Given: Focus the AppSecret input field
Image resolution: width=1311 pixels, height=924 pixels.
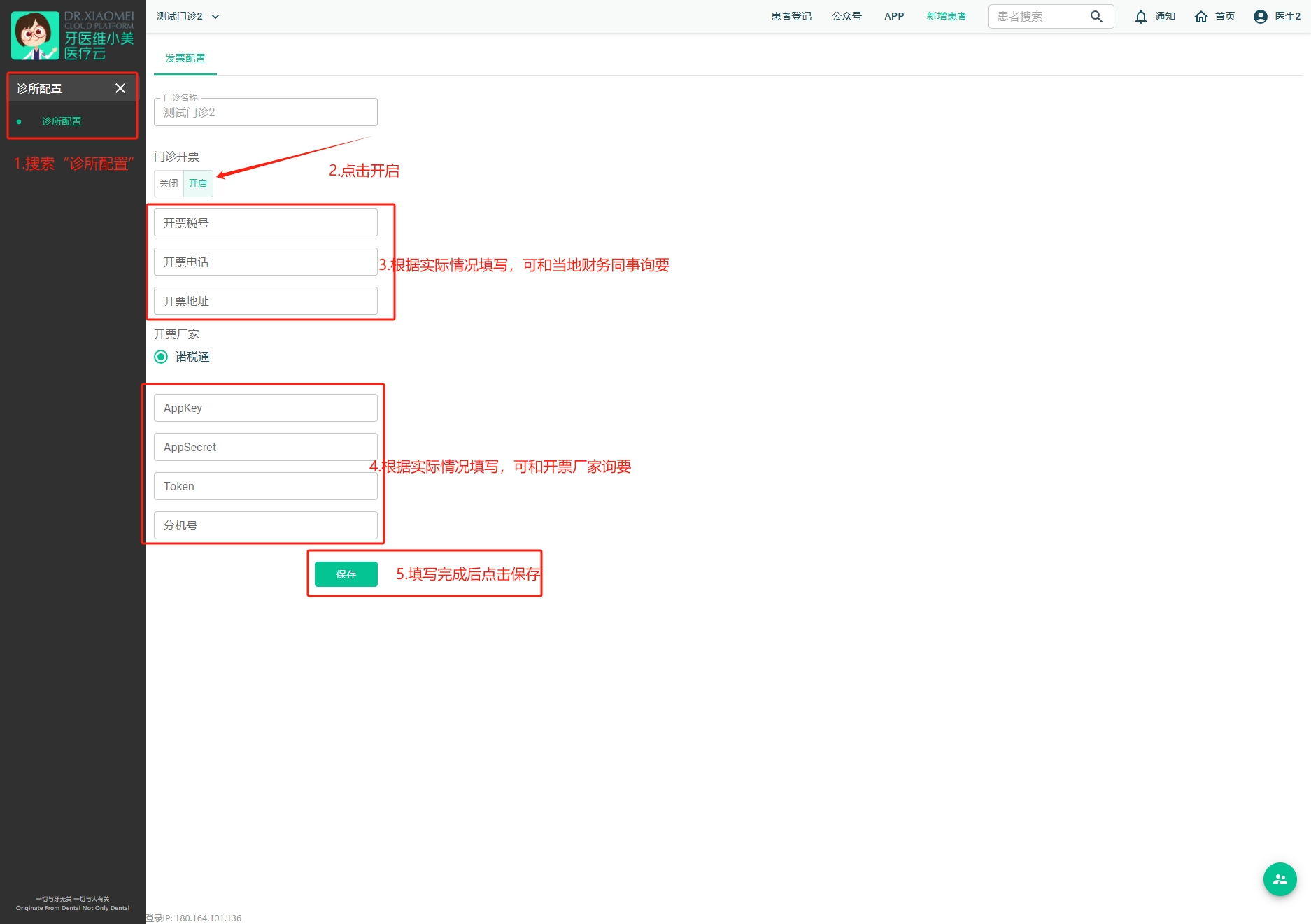Looking at the screenshot, I should point(266,447).
